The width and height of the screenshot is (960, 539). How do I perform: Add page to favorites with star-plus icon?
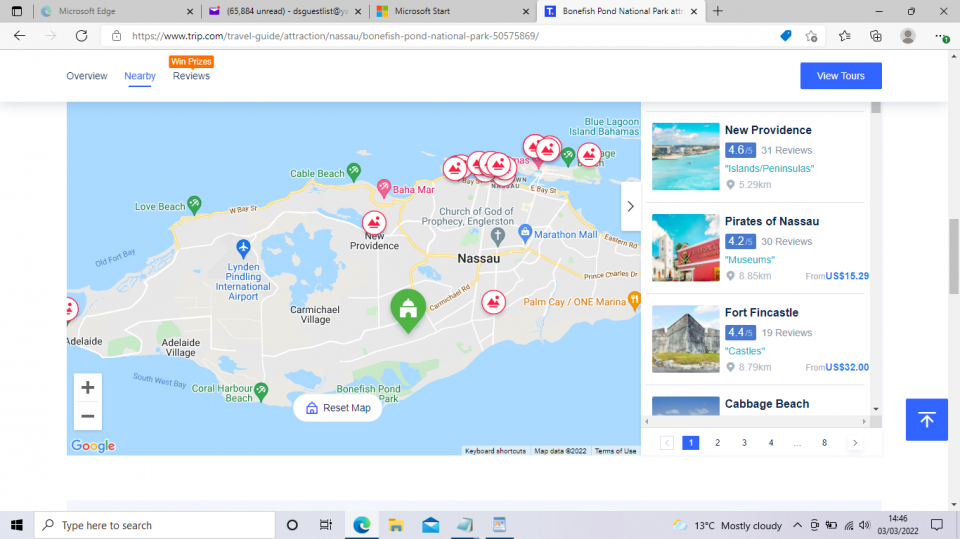[x=811, y=36]
